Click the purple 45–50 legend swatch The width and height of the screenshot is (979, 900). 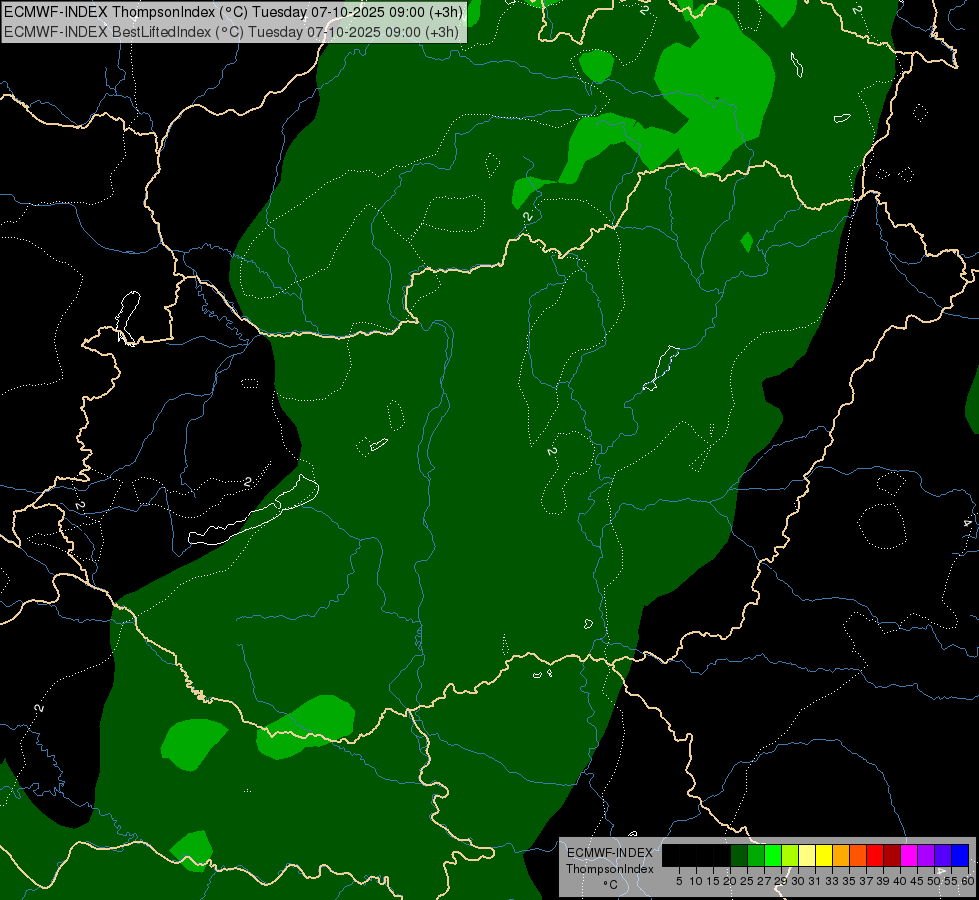(926, 855)
